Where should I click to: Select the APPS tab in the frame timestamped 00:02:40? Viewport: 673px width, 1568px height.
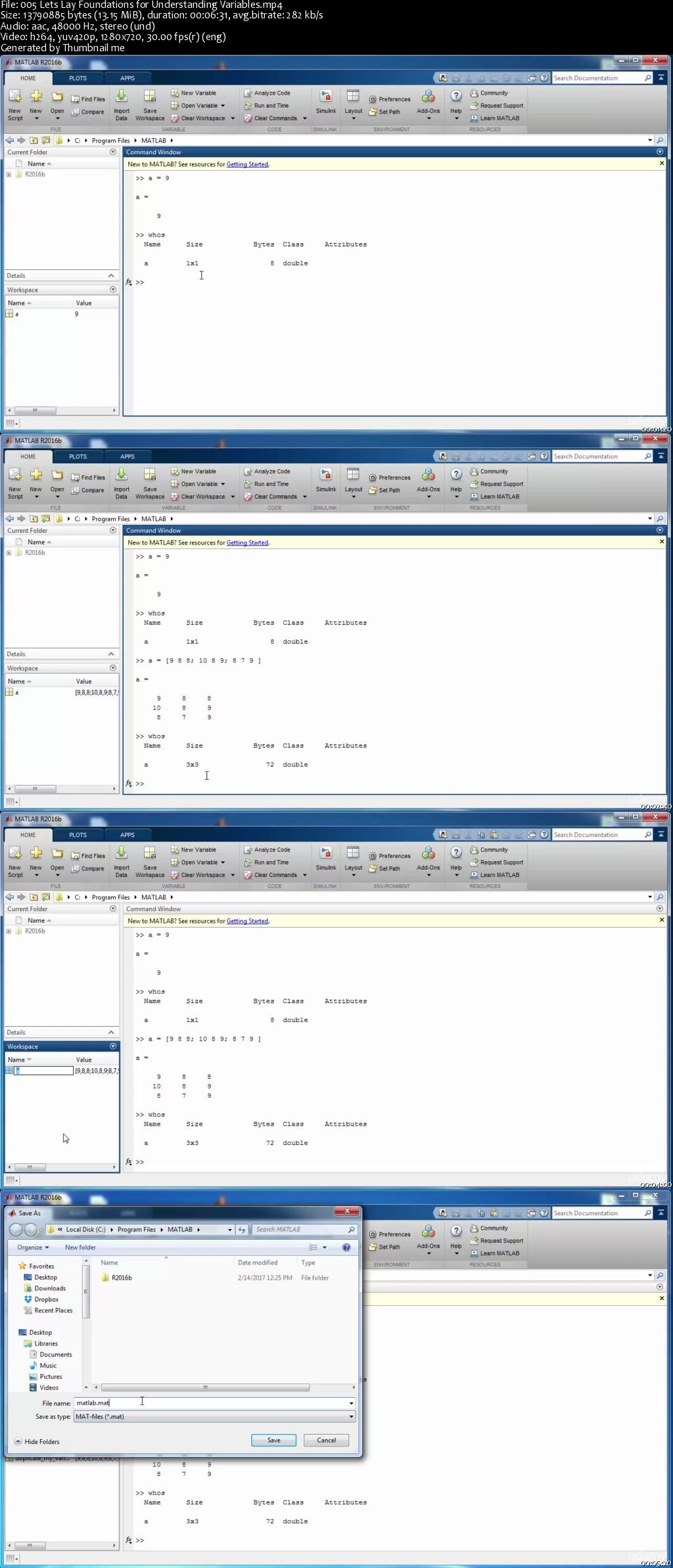tap(128, 457)
